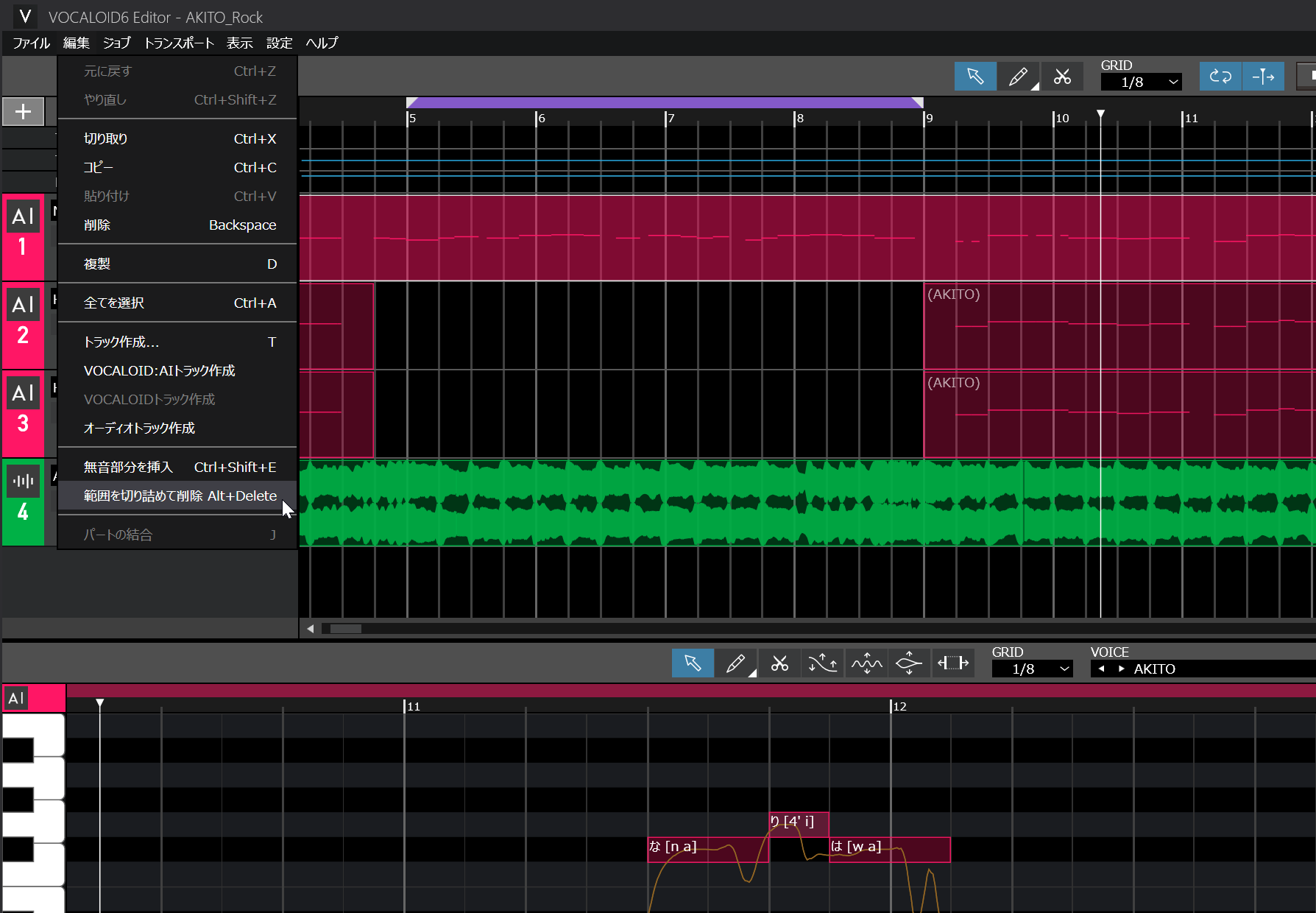Close the 編集 menu in the menu bar
The width and height of the screenshot is (1316, 913).
(x=76, y=43)
